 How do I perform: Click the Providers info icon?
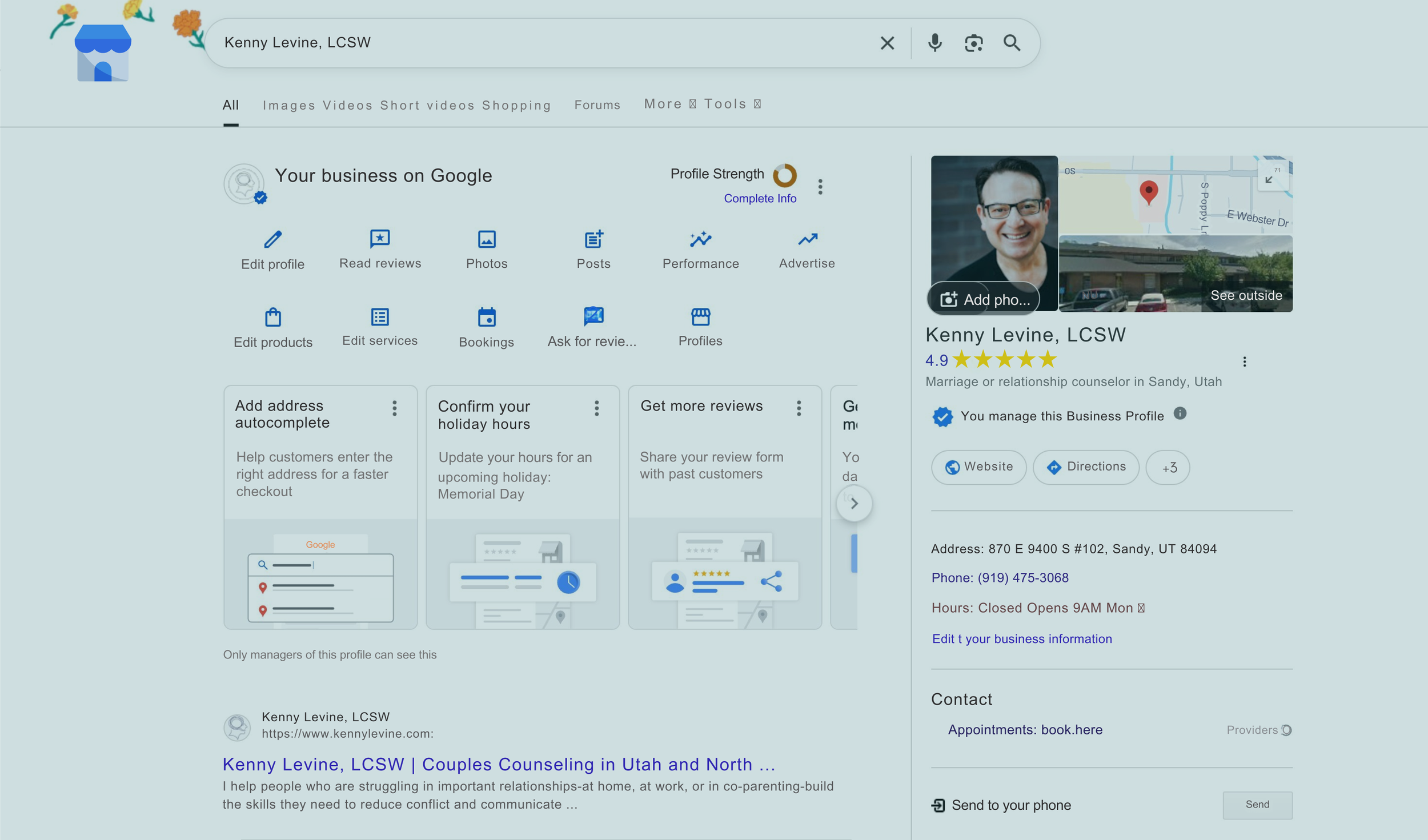click(1286, 730)
